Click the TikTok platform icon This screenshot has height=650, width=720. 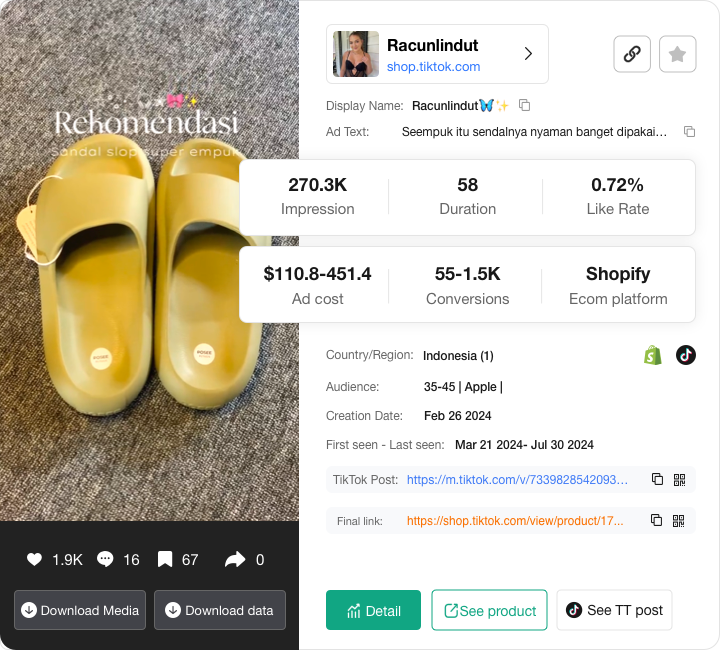tap(685, 355)
